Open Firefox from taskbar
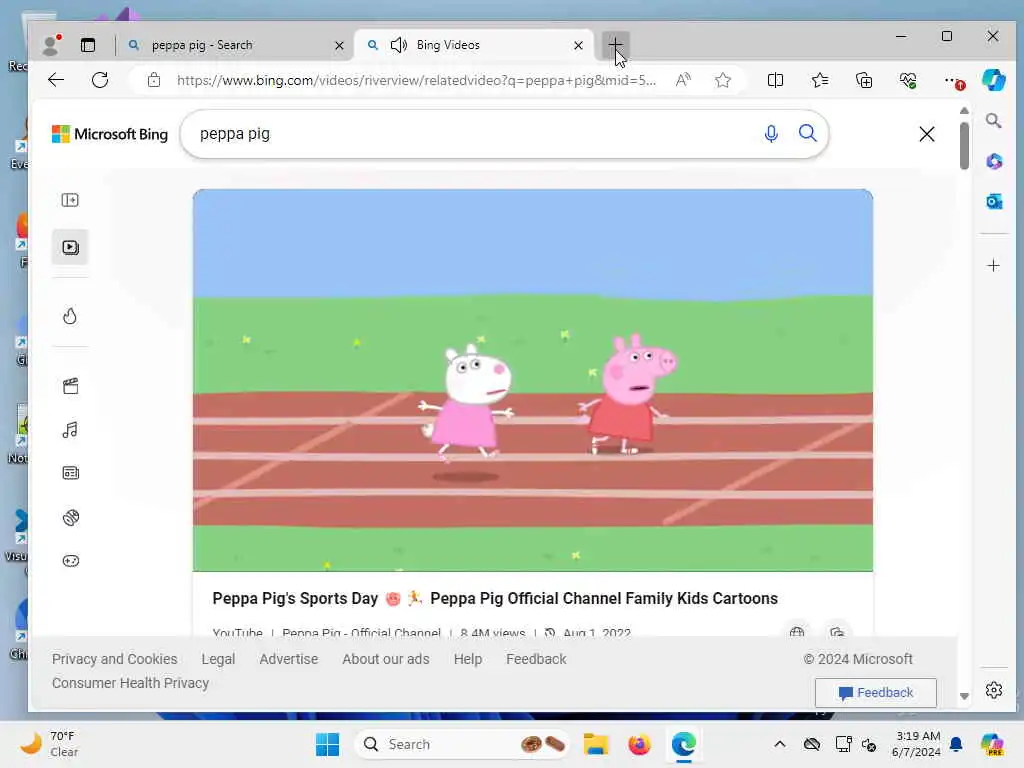The height and width of the screenshot is (768, 1024). point(639,744)
